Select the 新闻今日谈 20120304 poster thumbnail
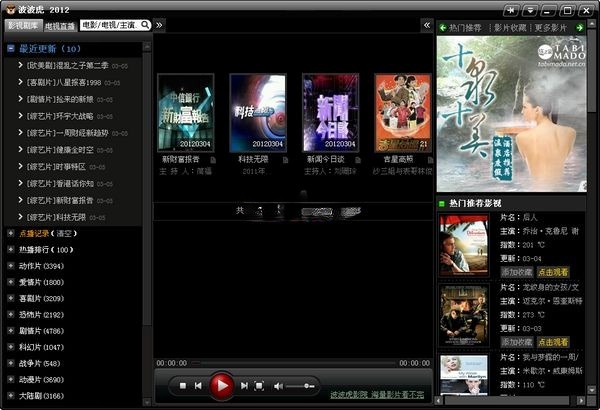Image resolution: width=600 pixels, height=410 pixels. coord(331,113)
